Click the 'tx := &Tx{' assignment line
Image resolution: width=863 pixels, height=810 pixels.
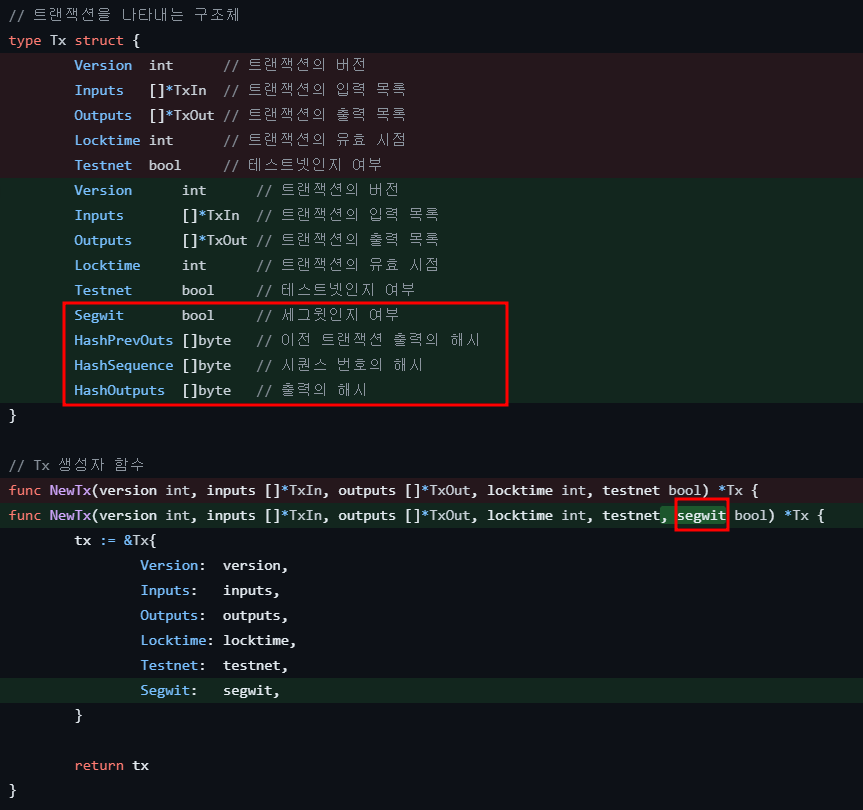pos(116,540)
